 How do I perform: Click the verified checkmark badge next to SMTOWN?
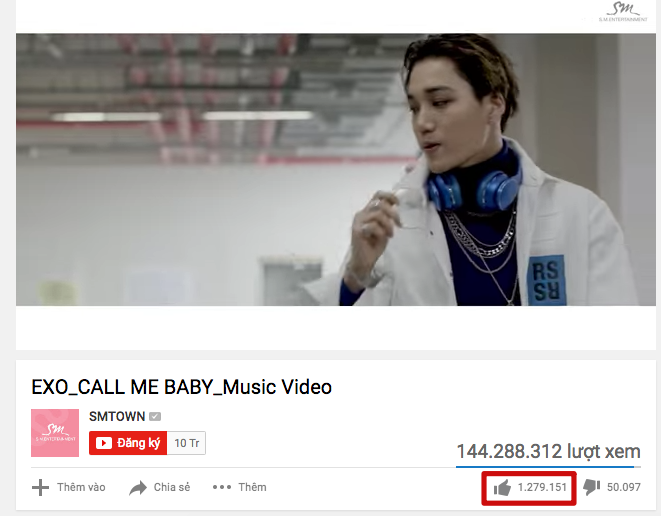(155, 417)
